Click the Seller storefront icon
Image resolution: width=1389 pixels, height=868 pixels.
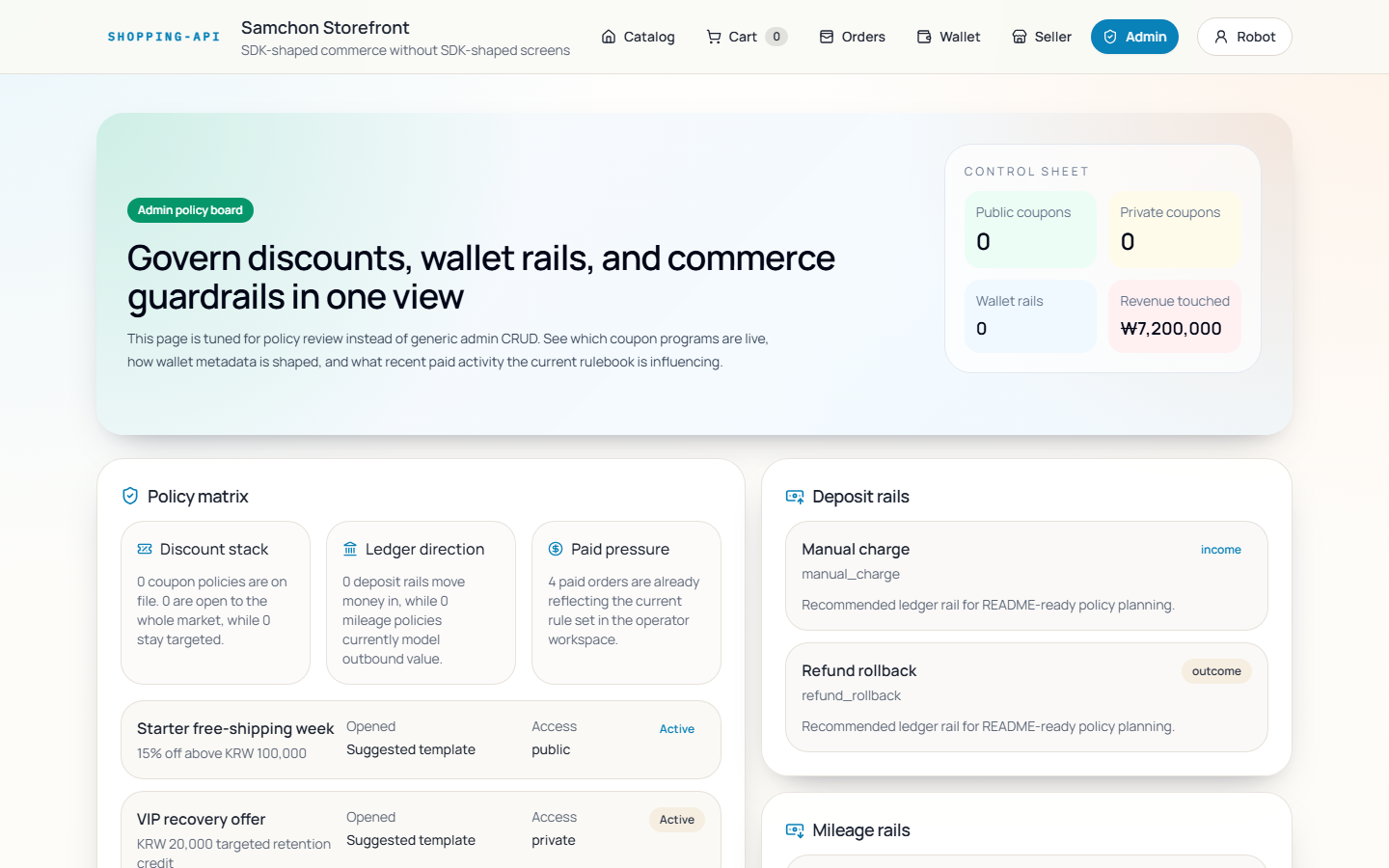point(1020,37)
